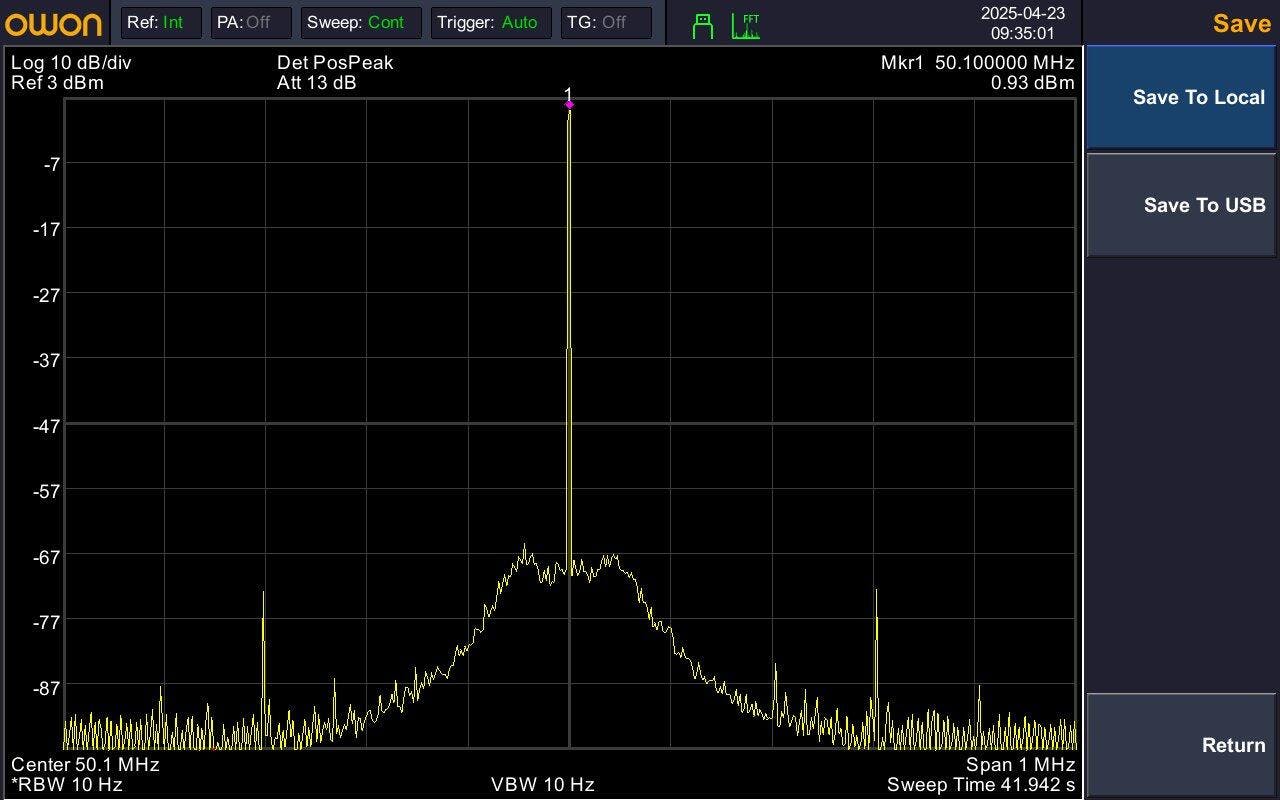
Task: Click the Mkr1 50.100000 MHz readout
Action: 977,62
